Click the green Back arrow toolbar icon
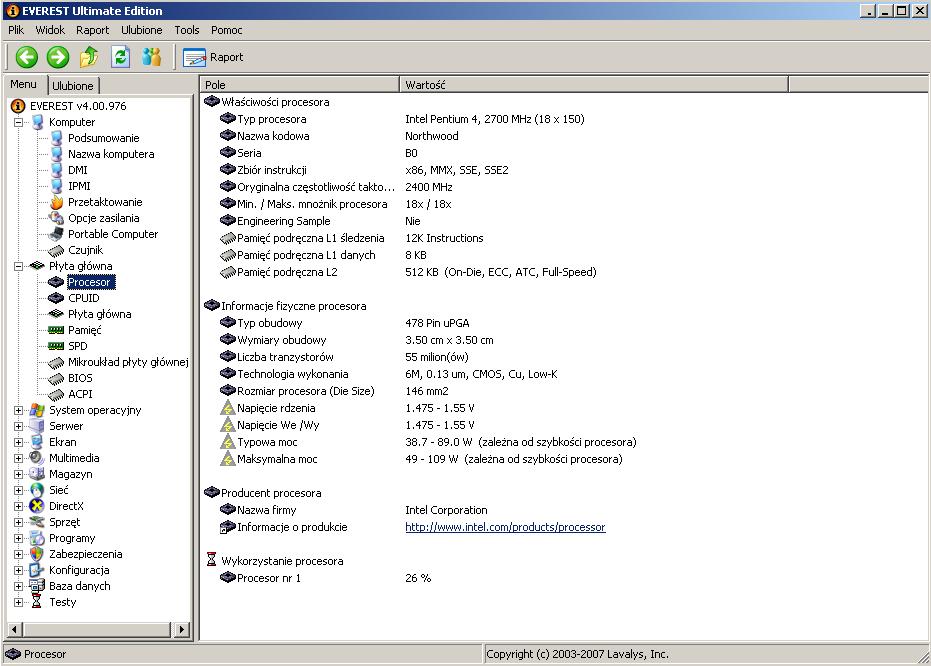This screenshot has width=931, height=666. pyautogui.click(x=27, y=57)
